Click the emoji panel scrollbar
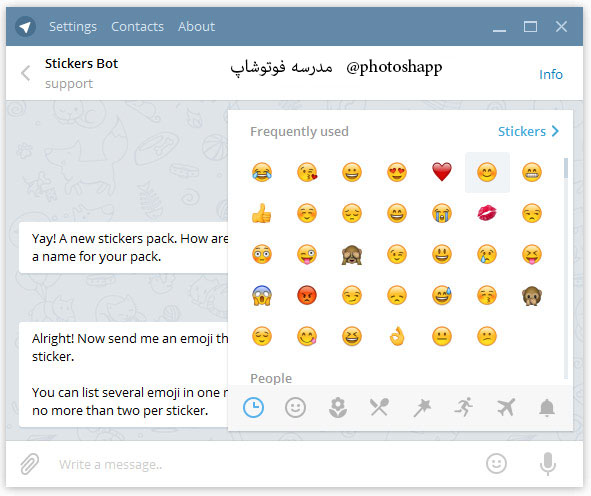591x496 pixels. [x=566, y=268]
